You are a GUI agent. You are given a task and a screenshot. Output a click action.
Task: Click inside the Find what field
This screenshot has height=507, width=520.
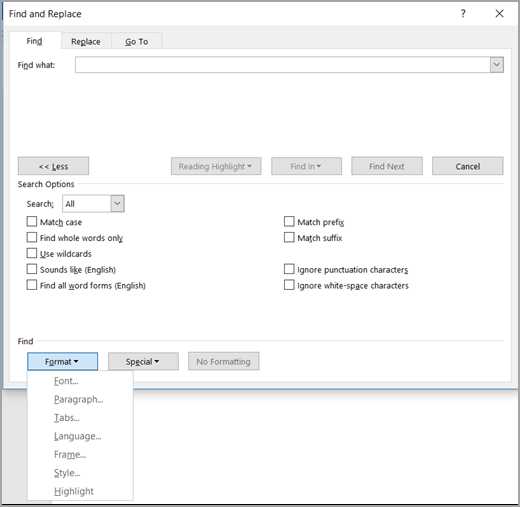[283, 65]
